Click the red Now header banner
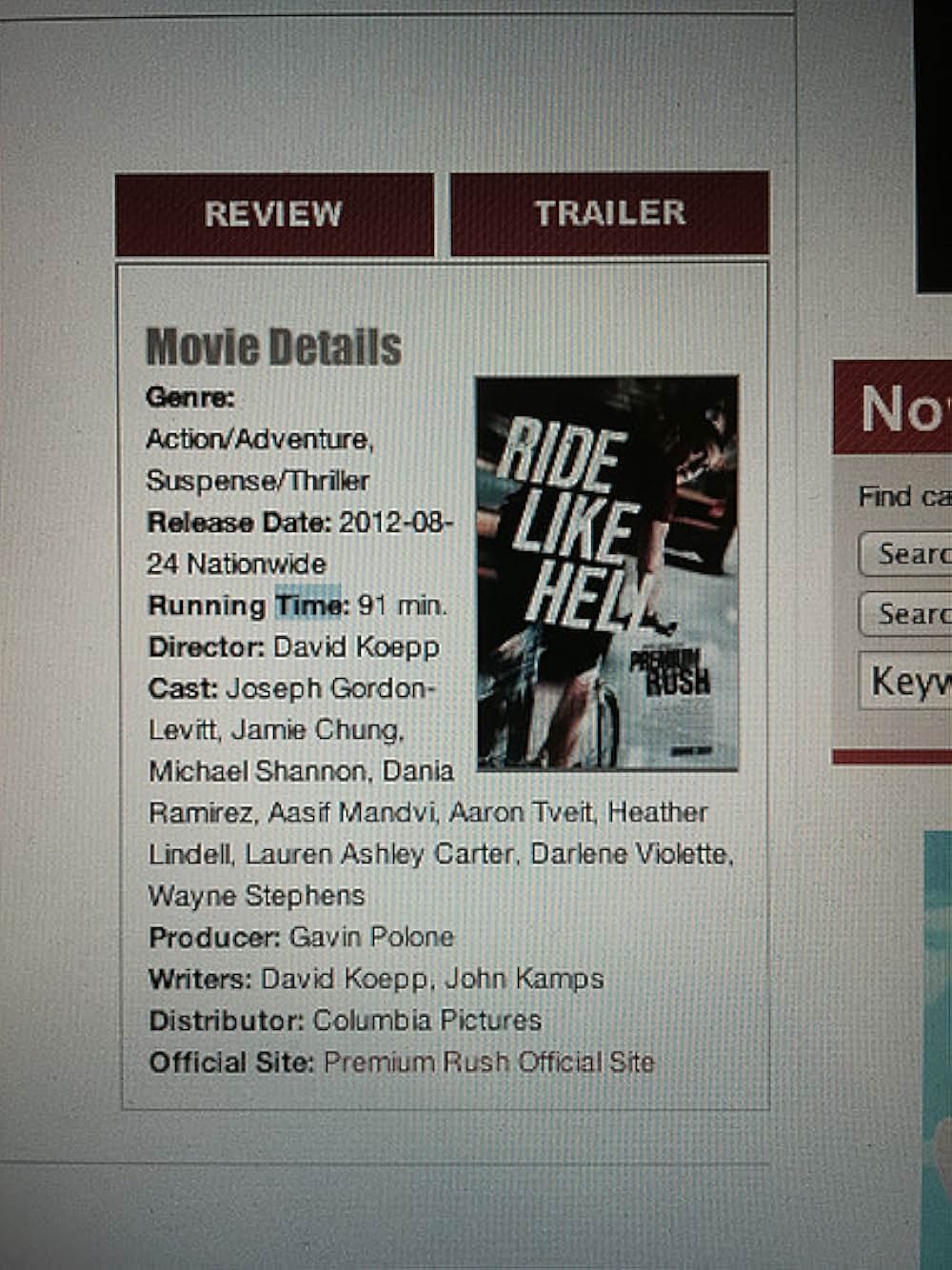Image resolution: width=952 pixels, height=1270 pixels. pos(893,407)
